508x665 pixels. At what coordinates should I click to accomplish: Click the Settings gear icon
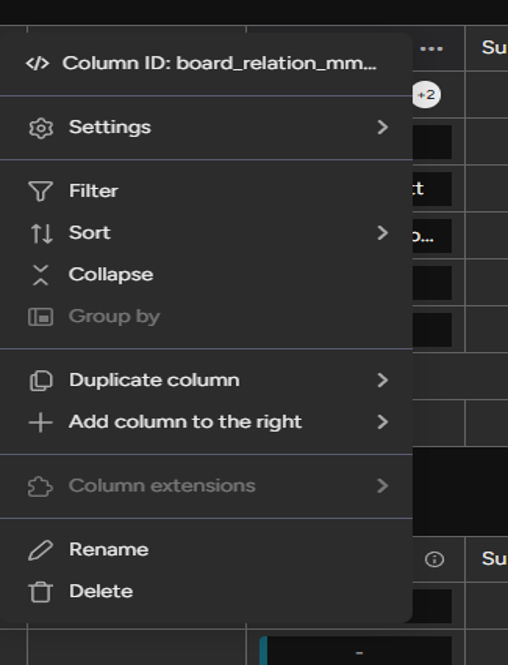[x=41, y=128]
